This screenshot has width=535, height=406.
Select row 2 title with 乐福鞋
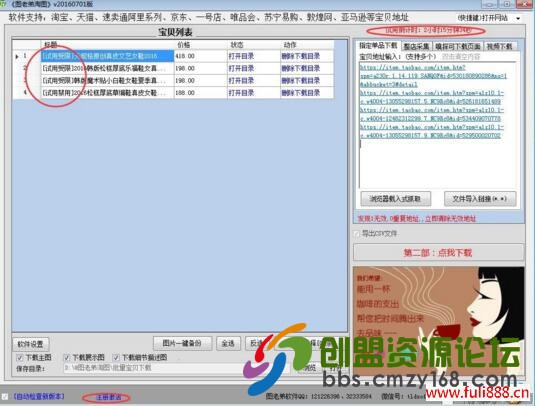click(107, 69)
